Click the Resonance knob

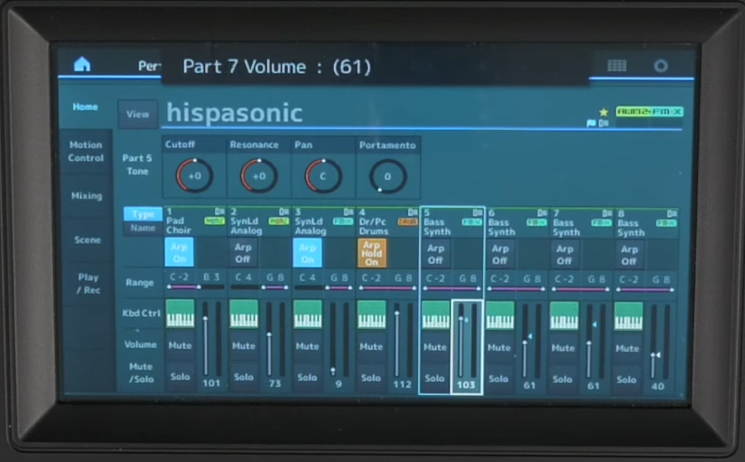pyautogui.click(x=258, y=176)
